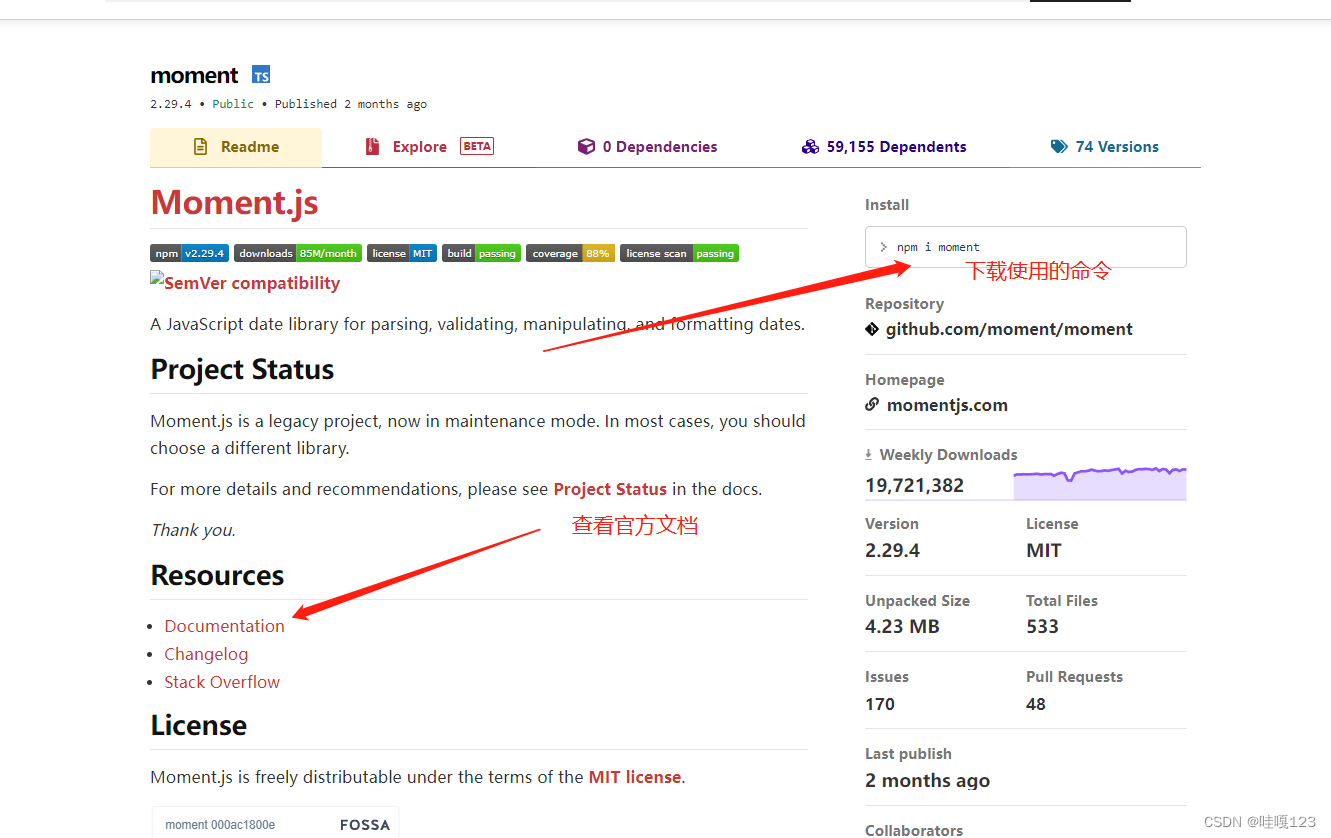Image resolution: width=1331 pixels, height=838 pixels.
Task: Click the downloads 85M/month badge
Action: click(x=297, y=253)
